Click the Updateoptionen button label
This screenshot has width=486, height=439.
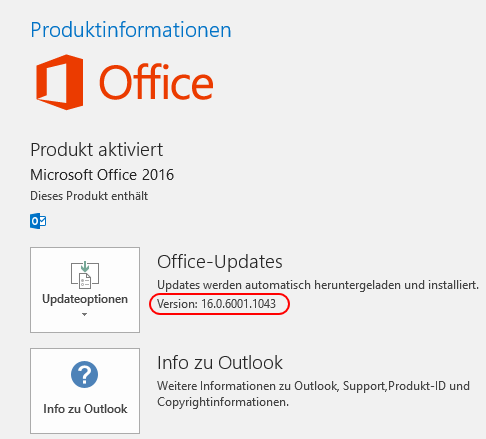(x=85, y=299)
